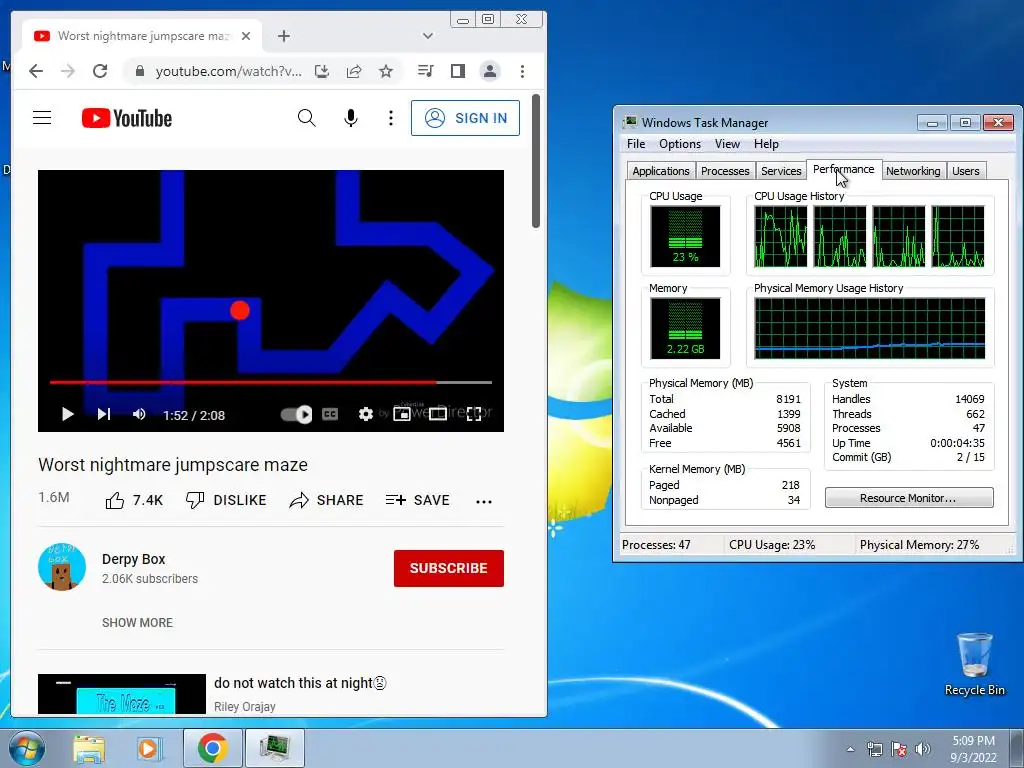Open "do not watch this at night" video
Viewport: 1024px width, 768px height.
[300, 683]
